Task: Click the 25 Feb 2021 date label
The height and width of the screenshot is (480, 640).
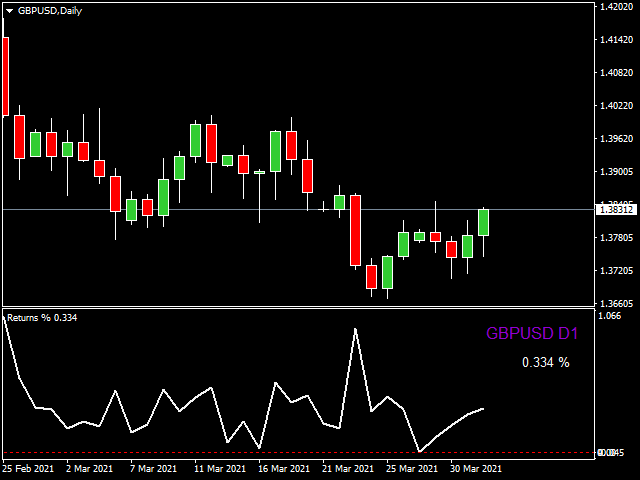Action: (28, 469)
